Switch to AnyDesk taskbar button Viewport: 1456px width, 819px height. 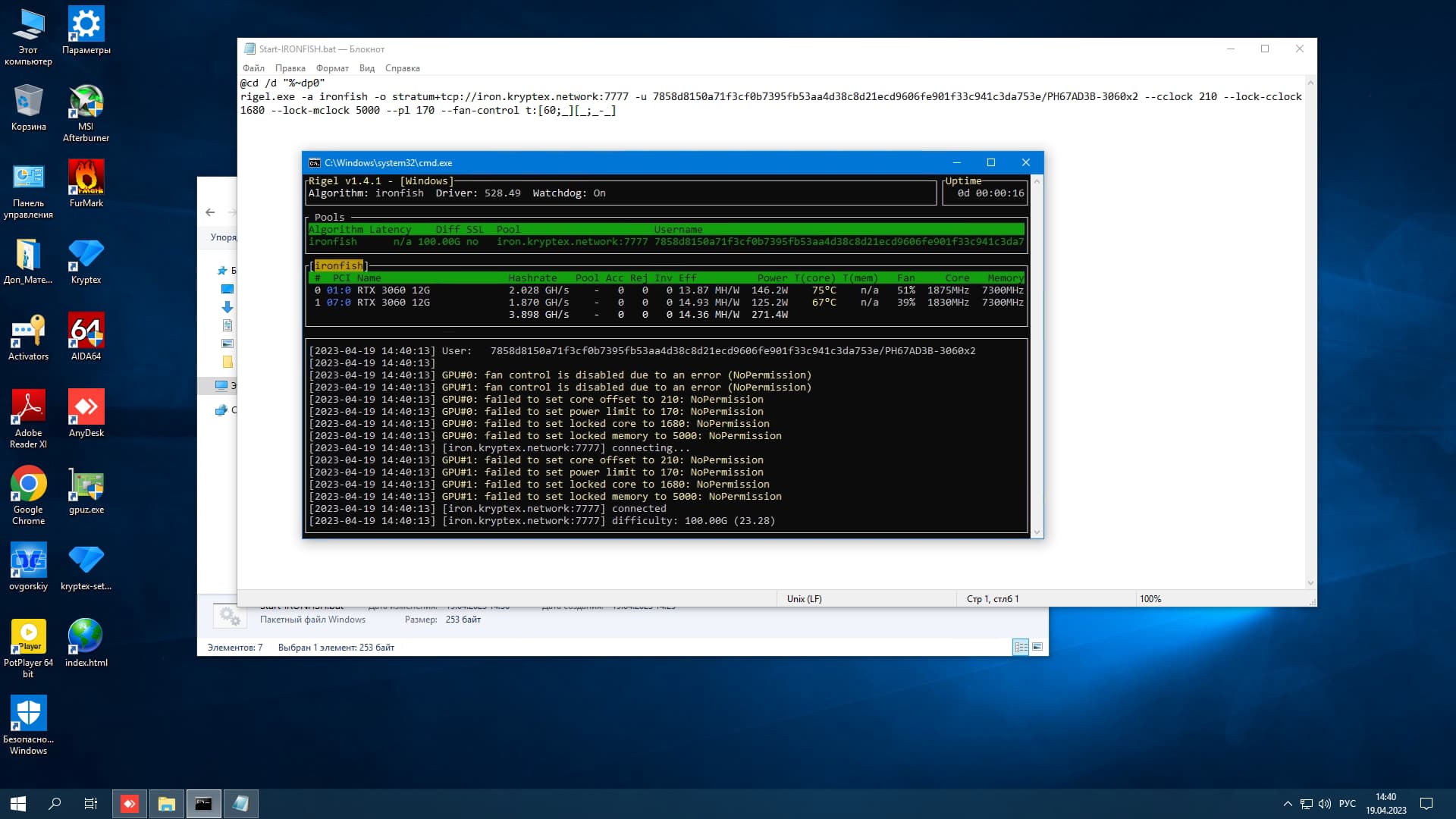(x=130, y=804)
